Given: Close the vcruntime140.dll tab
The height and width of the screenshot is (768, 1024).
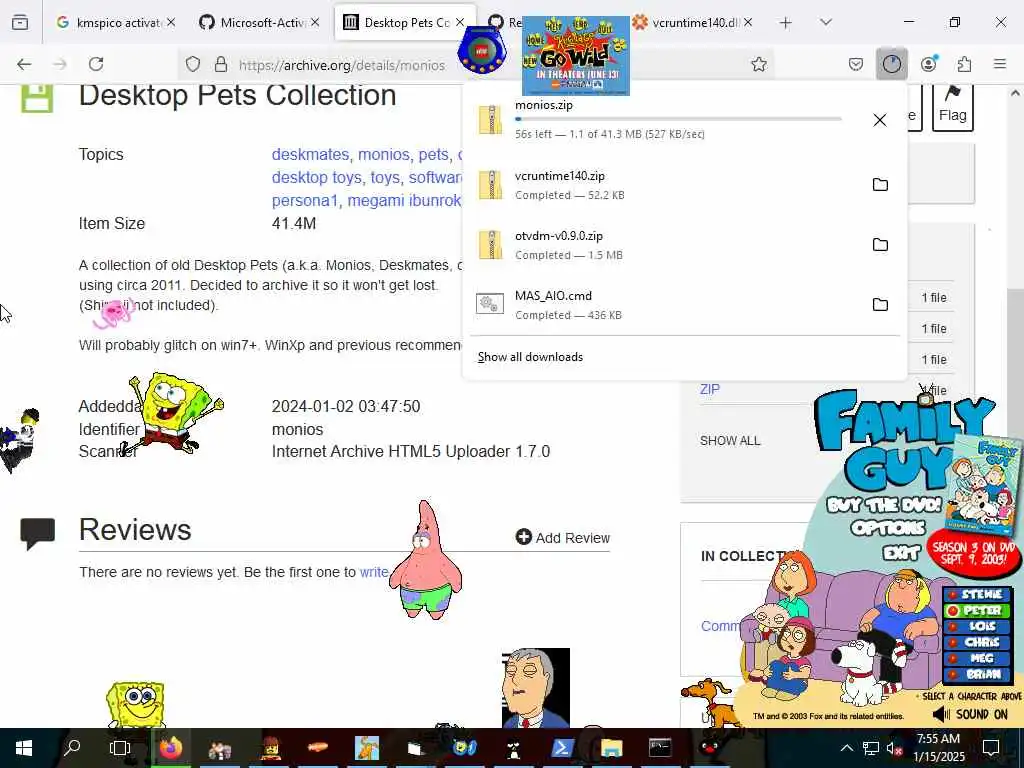Looking at the screenshot, I should [x=748, y=22].
